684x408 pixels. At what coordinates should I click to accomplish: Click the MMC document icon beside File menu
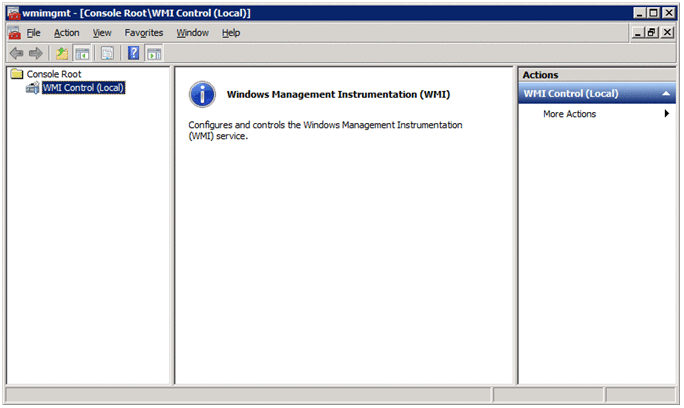14,33
